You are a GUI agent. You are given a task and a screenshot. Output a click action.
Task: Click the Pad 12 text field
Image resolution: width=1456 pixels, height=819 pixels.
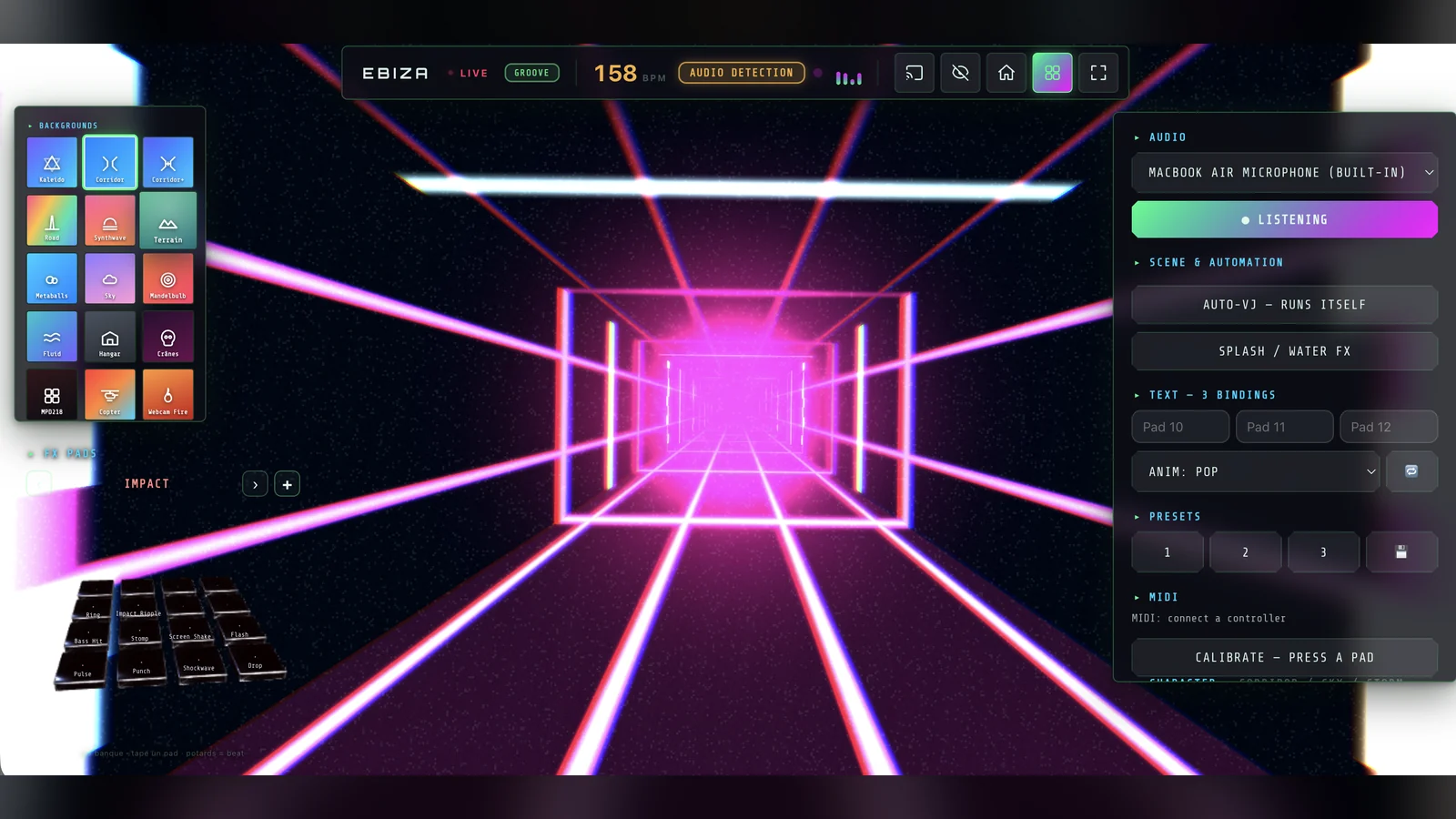click(1389, 427)
